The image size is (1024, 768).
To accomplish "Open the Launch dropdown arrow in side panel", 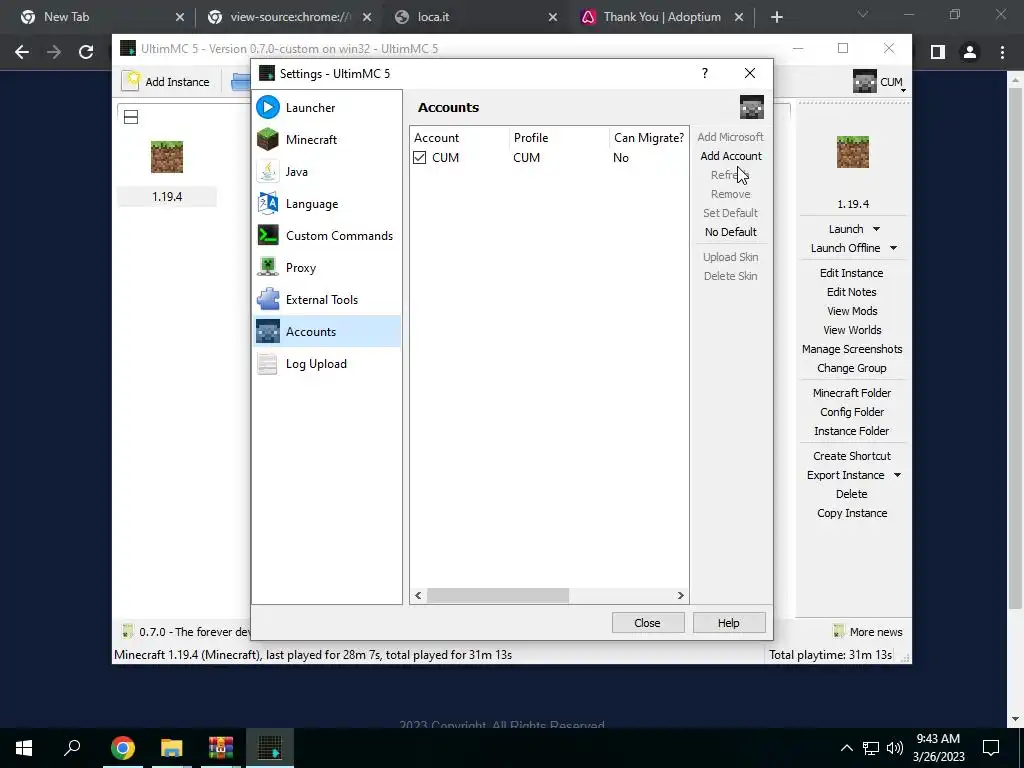I will 876,229.
